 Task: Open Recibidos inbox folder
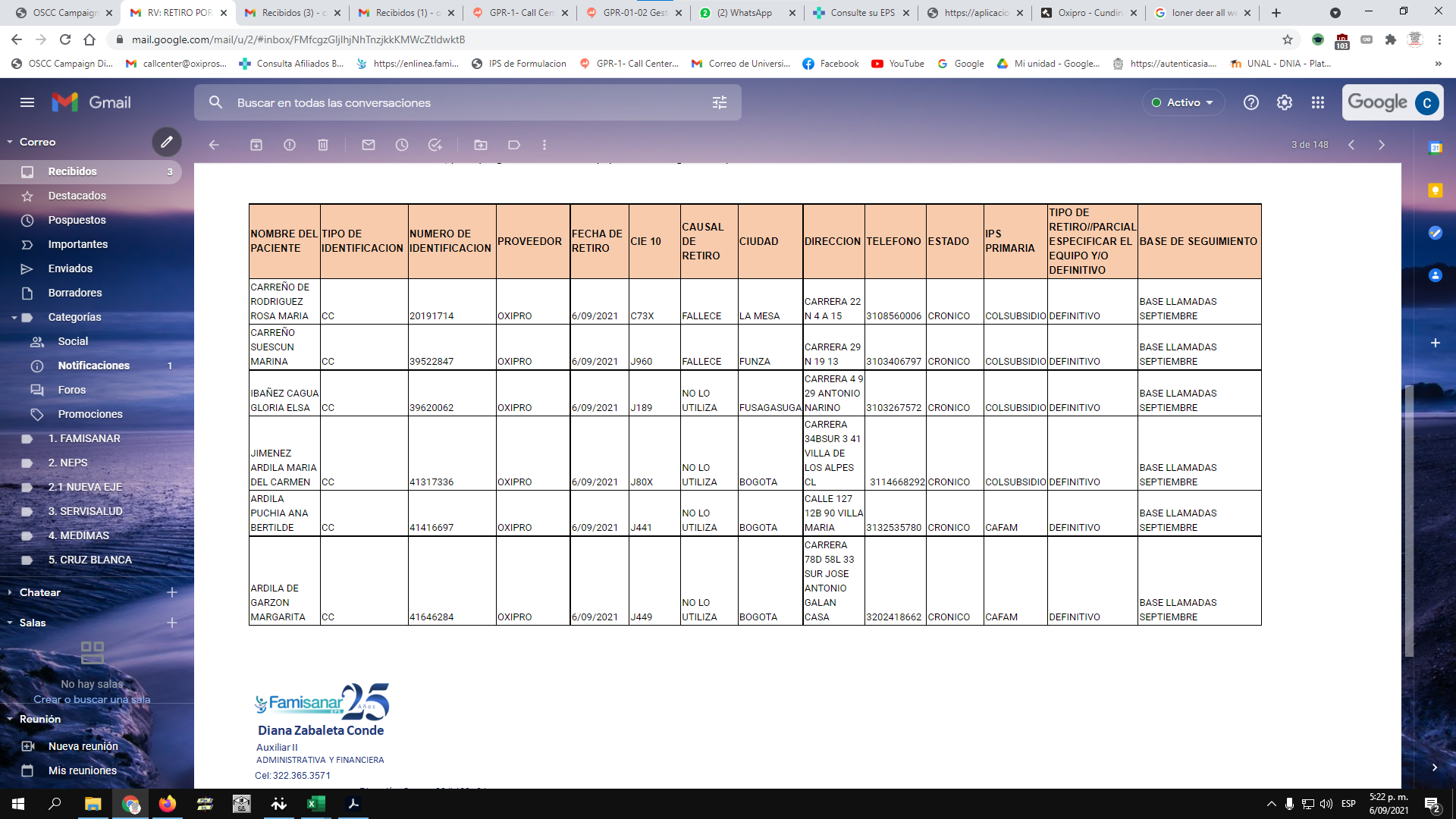tap(91, 171)
